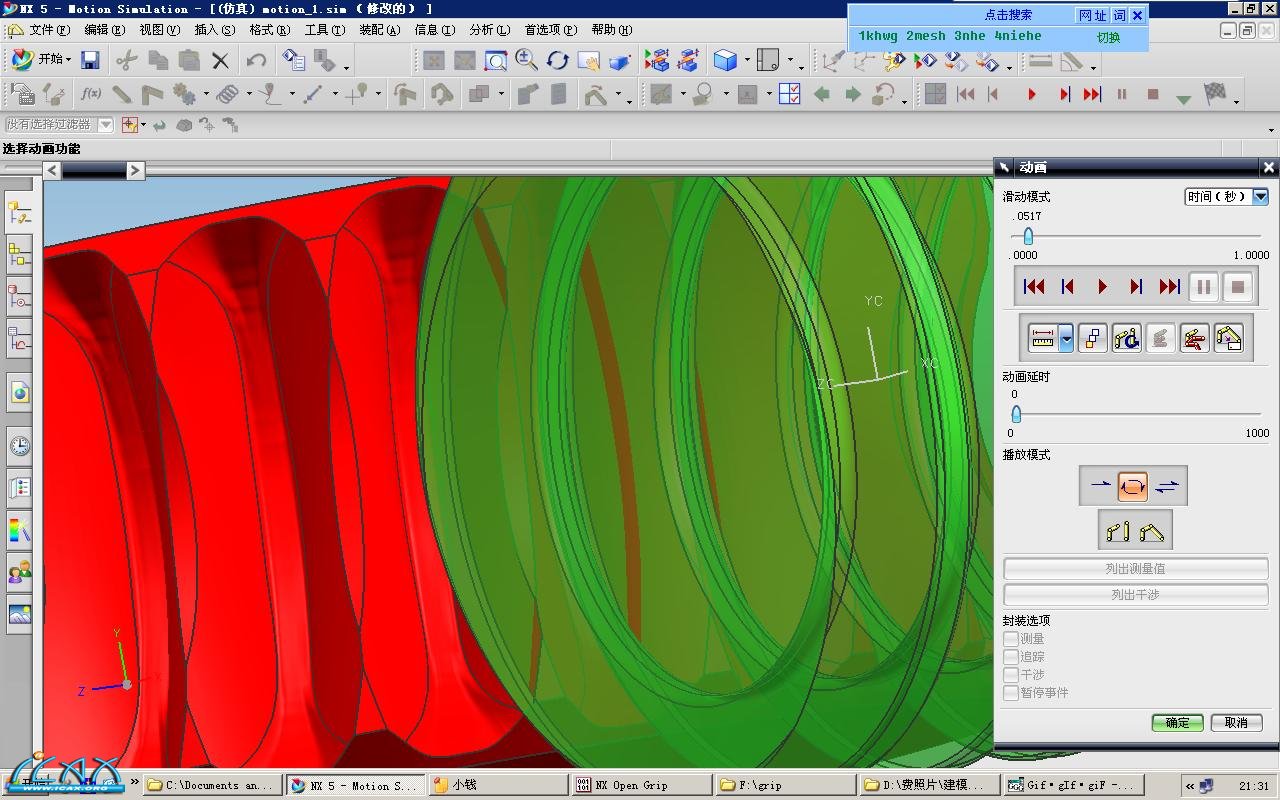Click the 动画延时 delay slider handle

1016,414
